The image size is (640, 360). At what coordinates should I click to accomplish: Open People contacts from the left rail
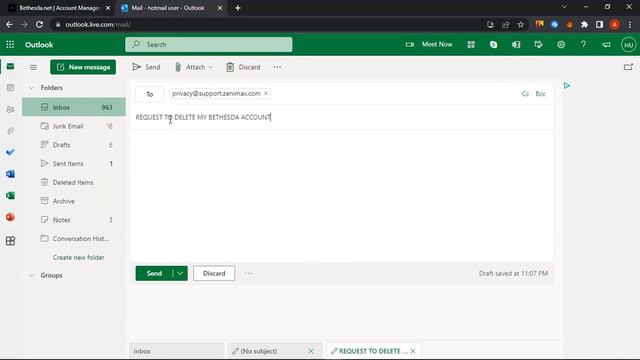point(10,109)
